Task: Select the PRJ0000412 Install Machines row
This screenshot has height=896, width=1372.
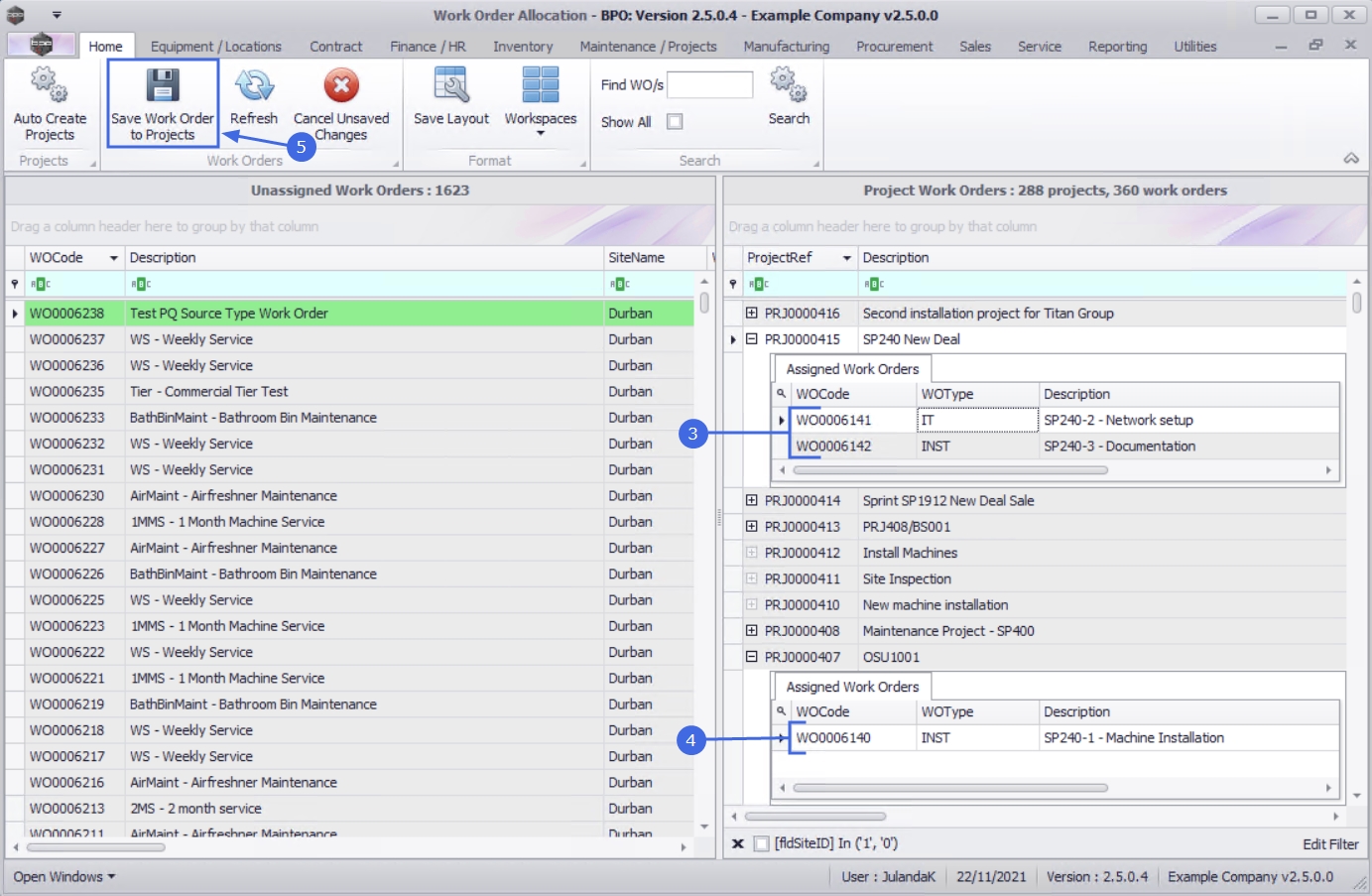Action: [1045, 553]
